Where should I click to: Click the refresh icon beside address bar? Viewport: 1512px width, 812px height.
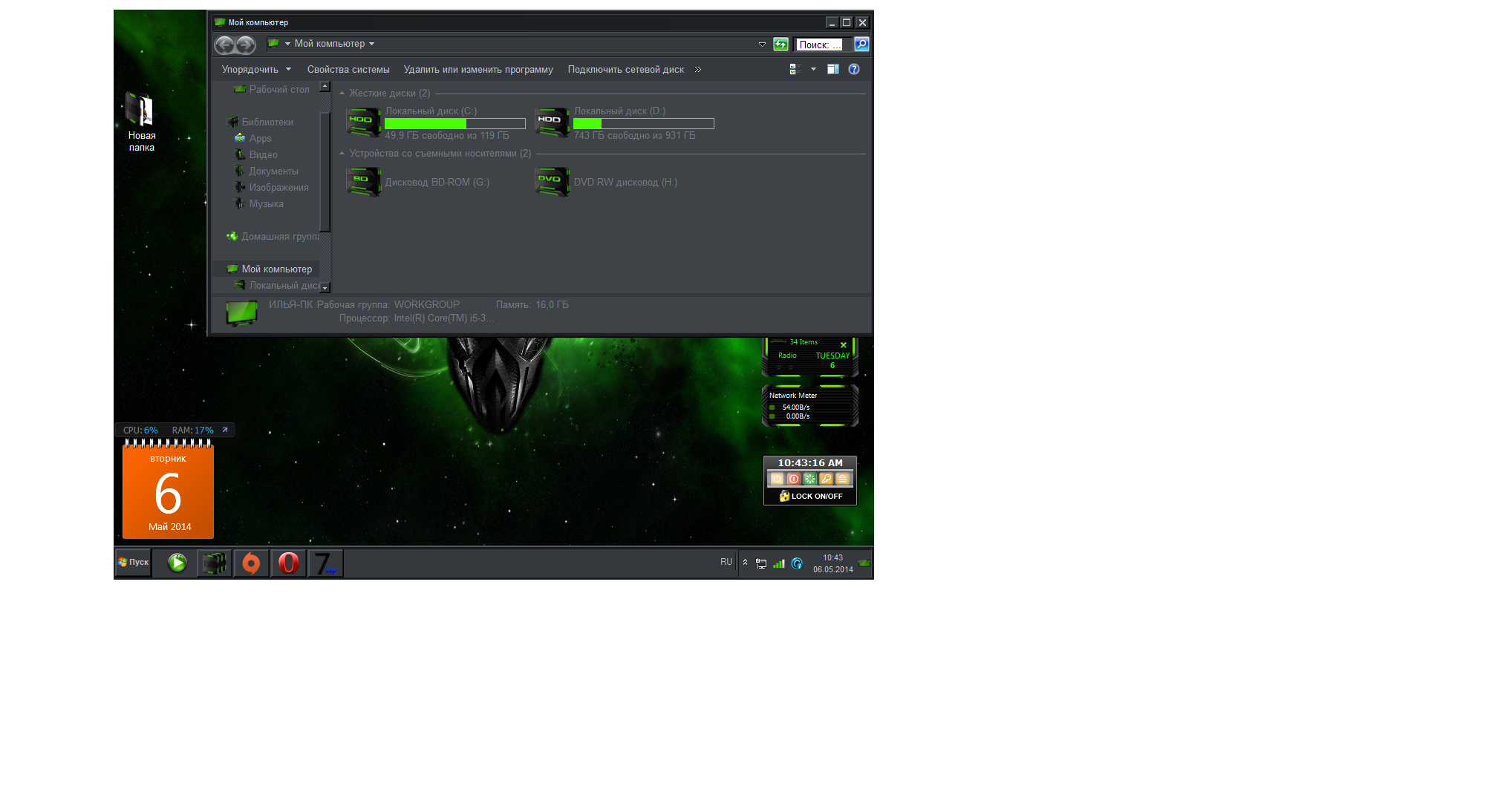point(781,45)
